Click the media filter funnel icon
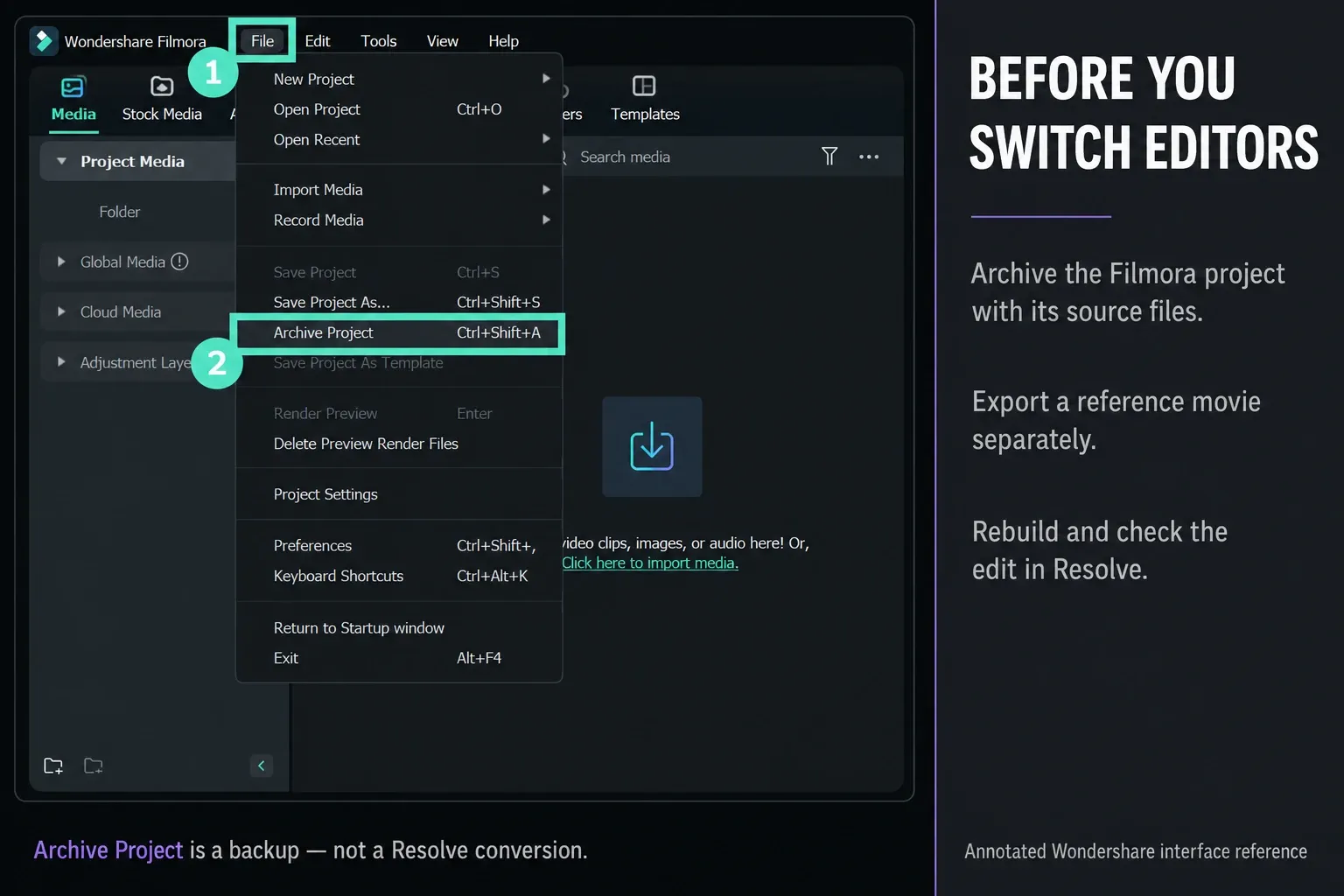The image size is (1344, 896). pyautogui.click(x=829, y=157)
